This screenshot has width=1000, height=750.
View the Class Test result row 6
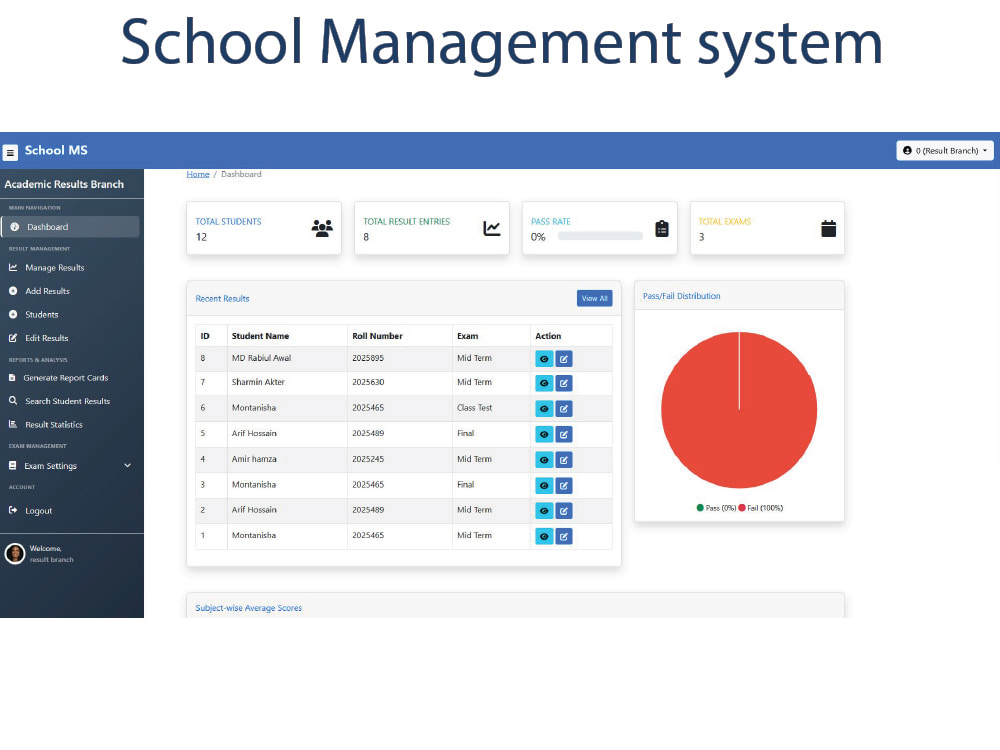click(544, 409)
